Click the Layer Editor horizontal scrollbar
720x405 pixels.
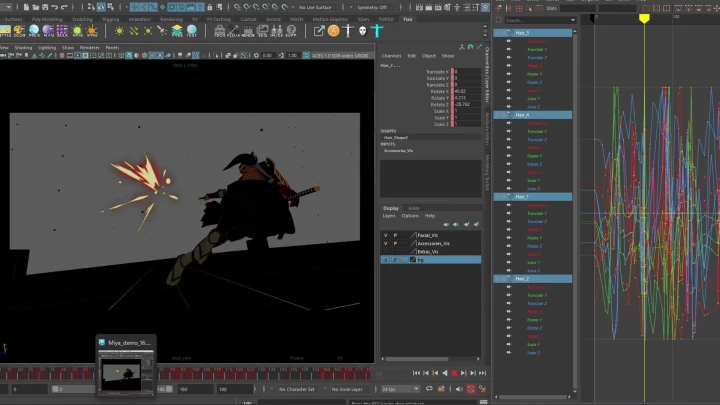(416, 359)
